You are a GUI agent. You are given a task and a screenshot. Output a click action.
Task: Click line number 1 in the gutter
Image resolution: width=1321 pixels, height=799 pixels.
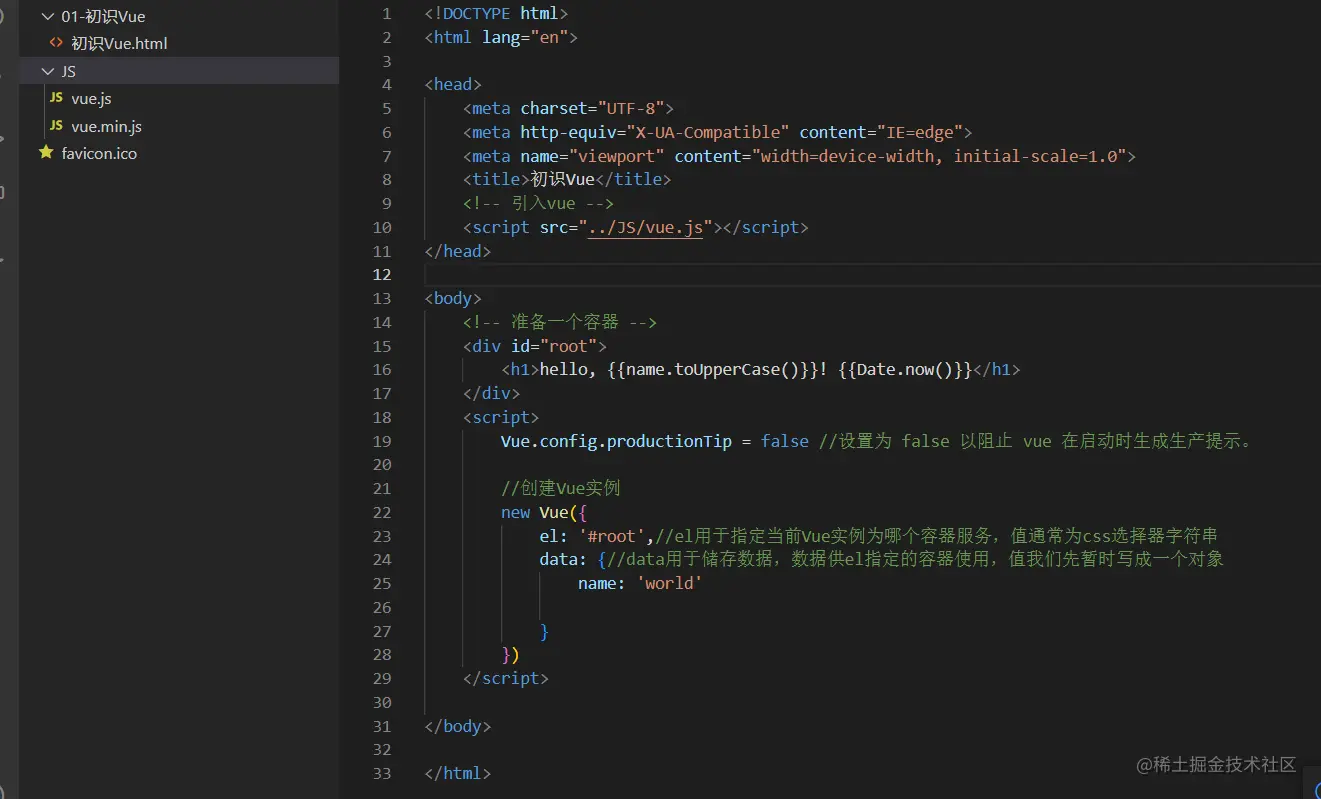[x=387, y=14]
